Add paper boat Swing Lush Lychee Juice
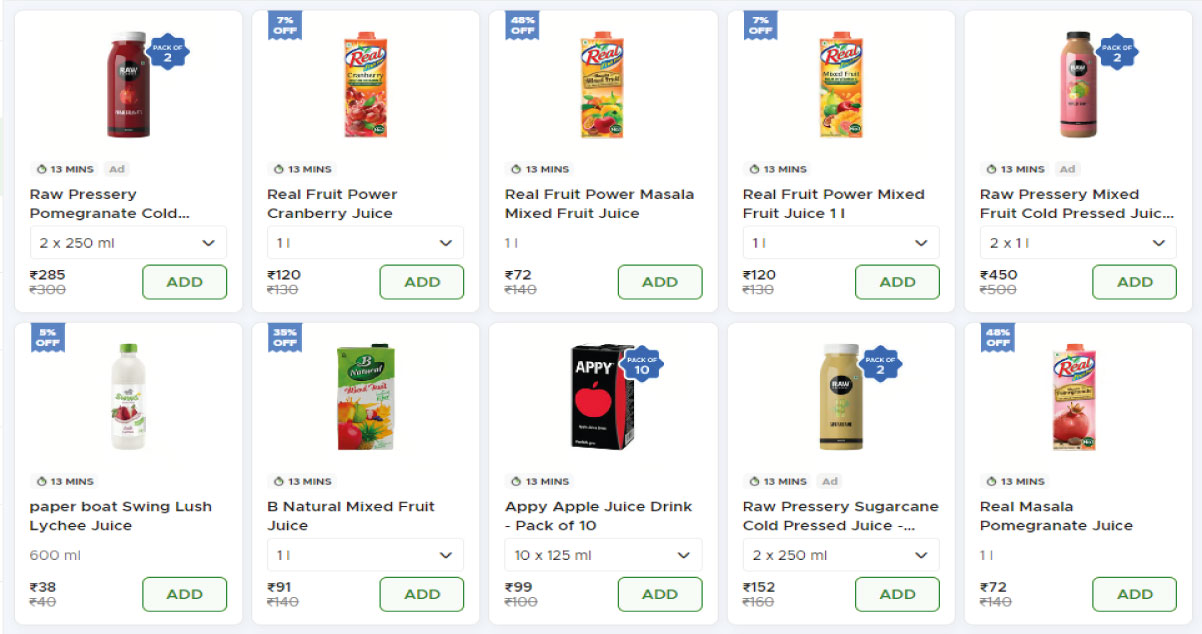Viewport: 1202px width, 634px height. (x=184, y=594)
